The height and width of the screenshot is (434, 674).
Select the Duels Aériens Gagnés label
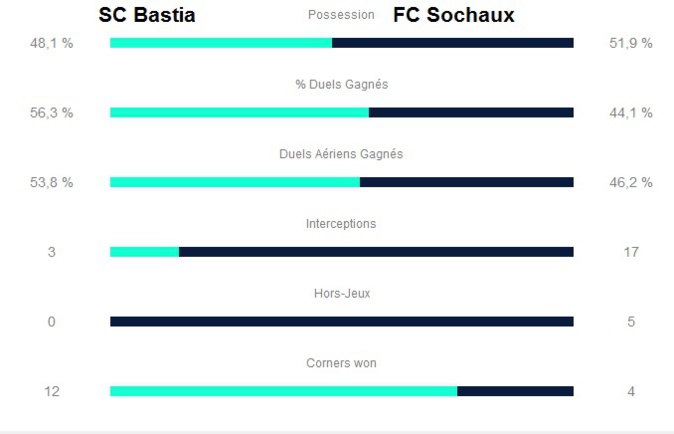pos(341,154)
